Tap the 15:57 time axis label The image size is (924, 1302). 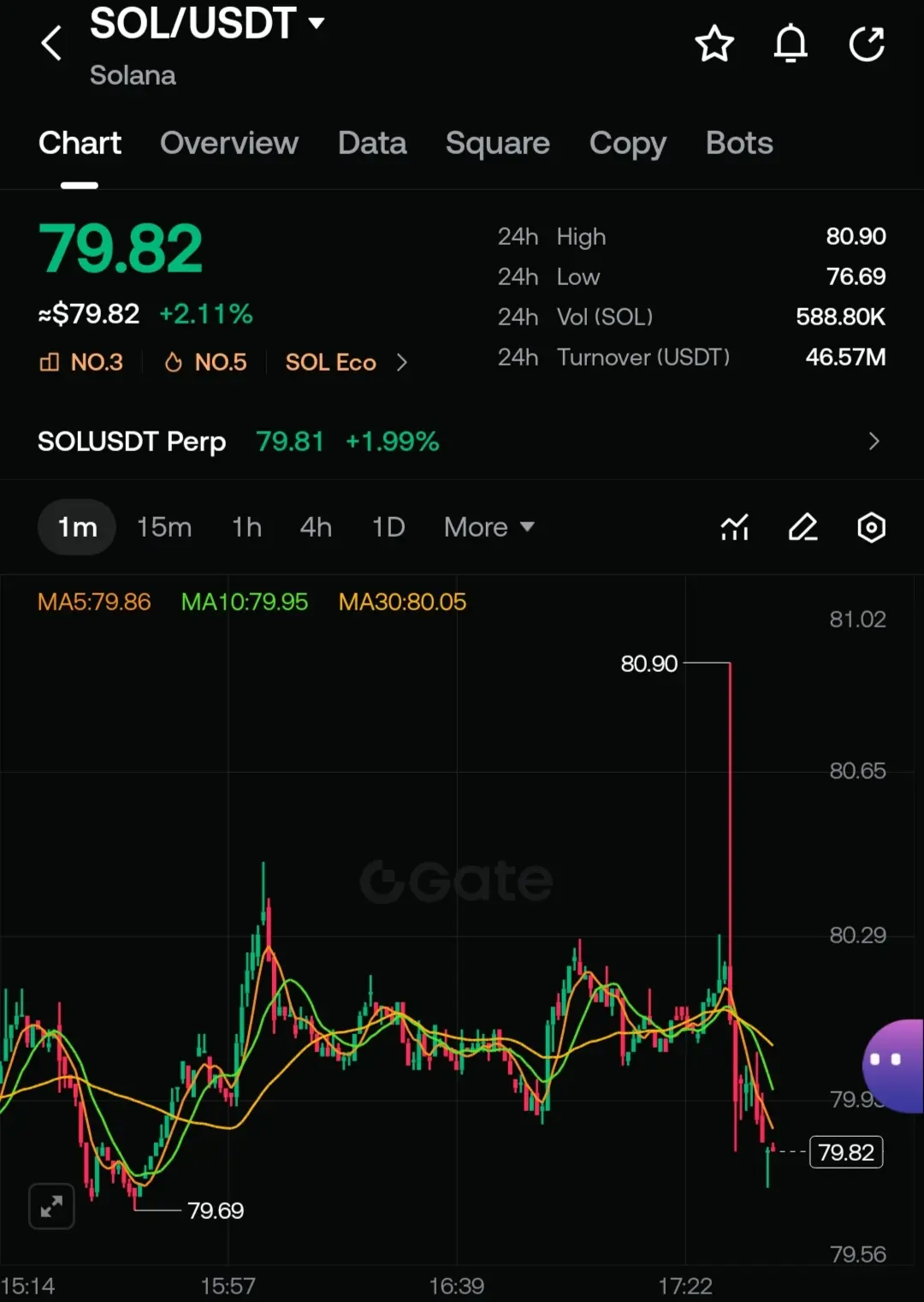228,1286
